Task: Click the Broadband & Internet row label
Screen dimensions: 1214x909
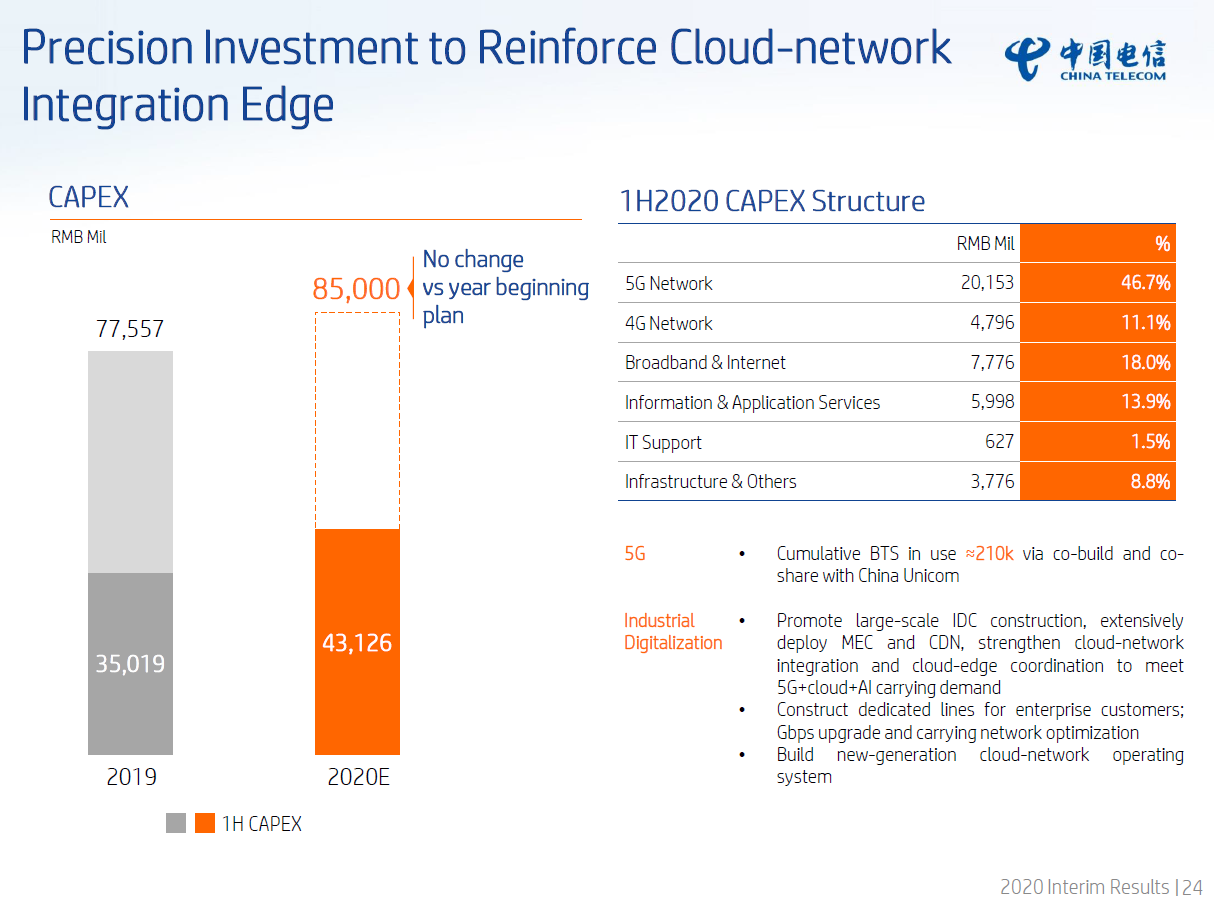Action: pyautogui.click(x=705, y=362)
